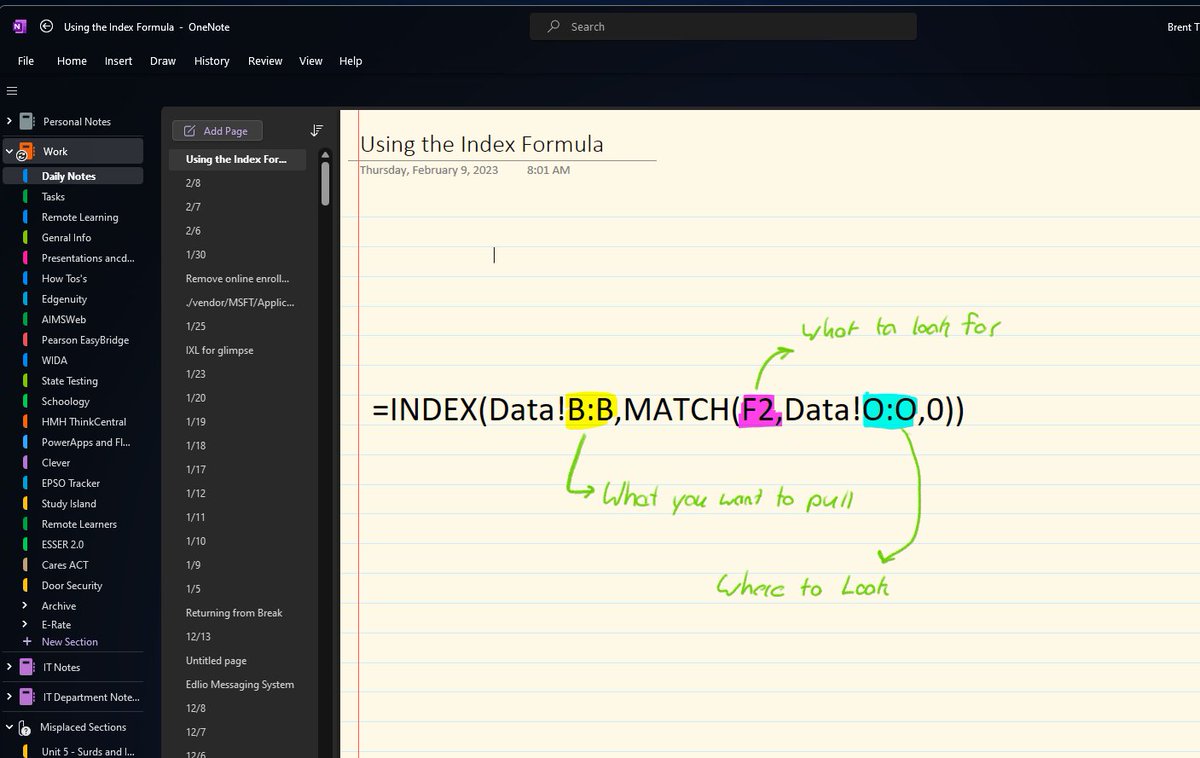Click the Misplaced Sections icon
The height and width of the screenshot is (758, 1200).
click(x=26, y=728)
